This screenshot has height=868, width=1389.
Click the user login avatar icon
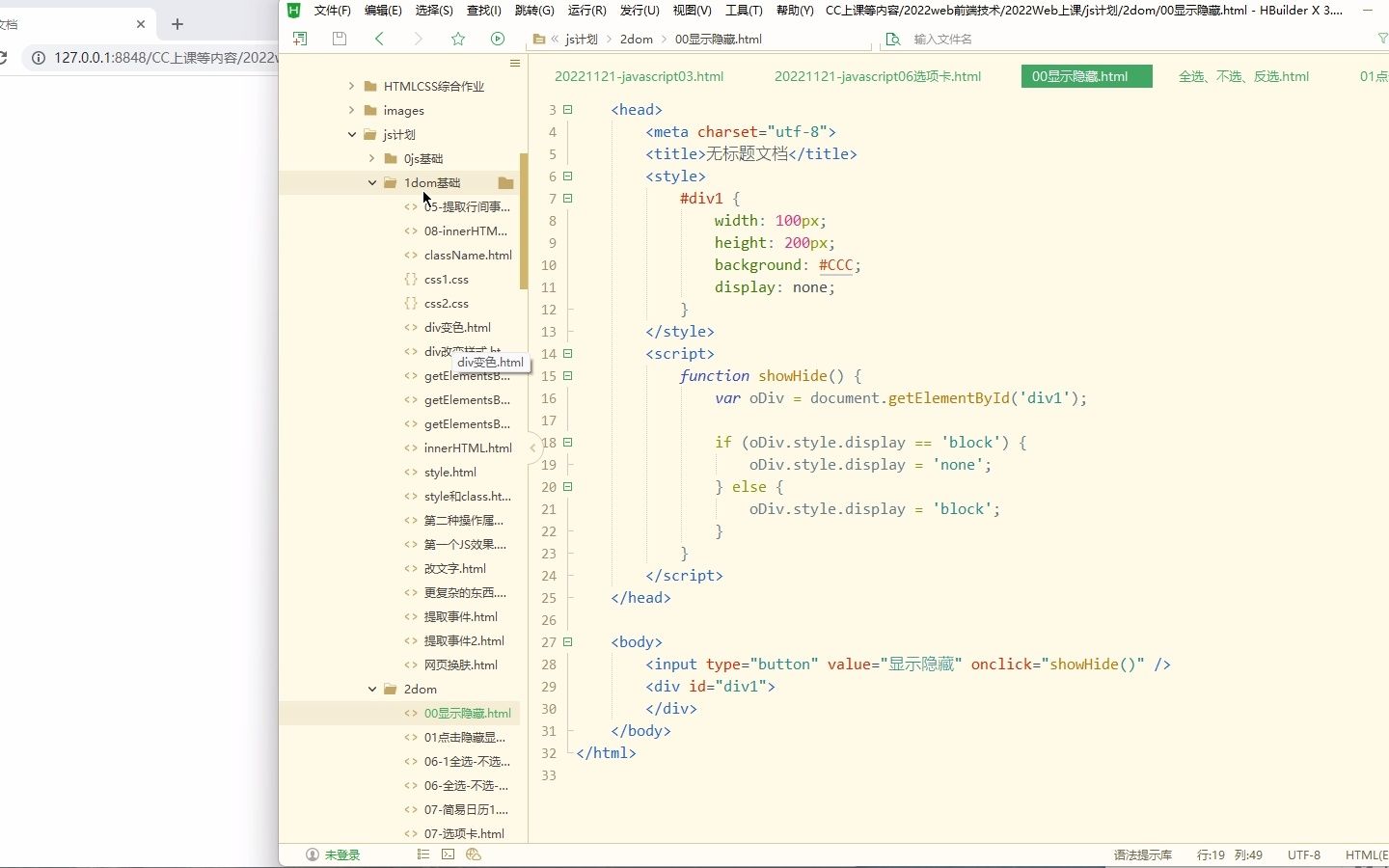pyautogui.click(x=312, y=854)
